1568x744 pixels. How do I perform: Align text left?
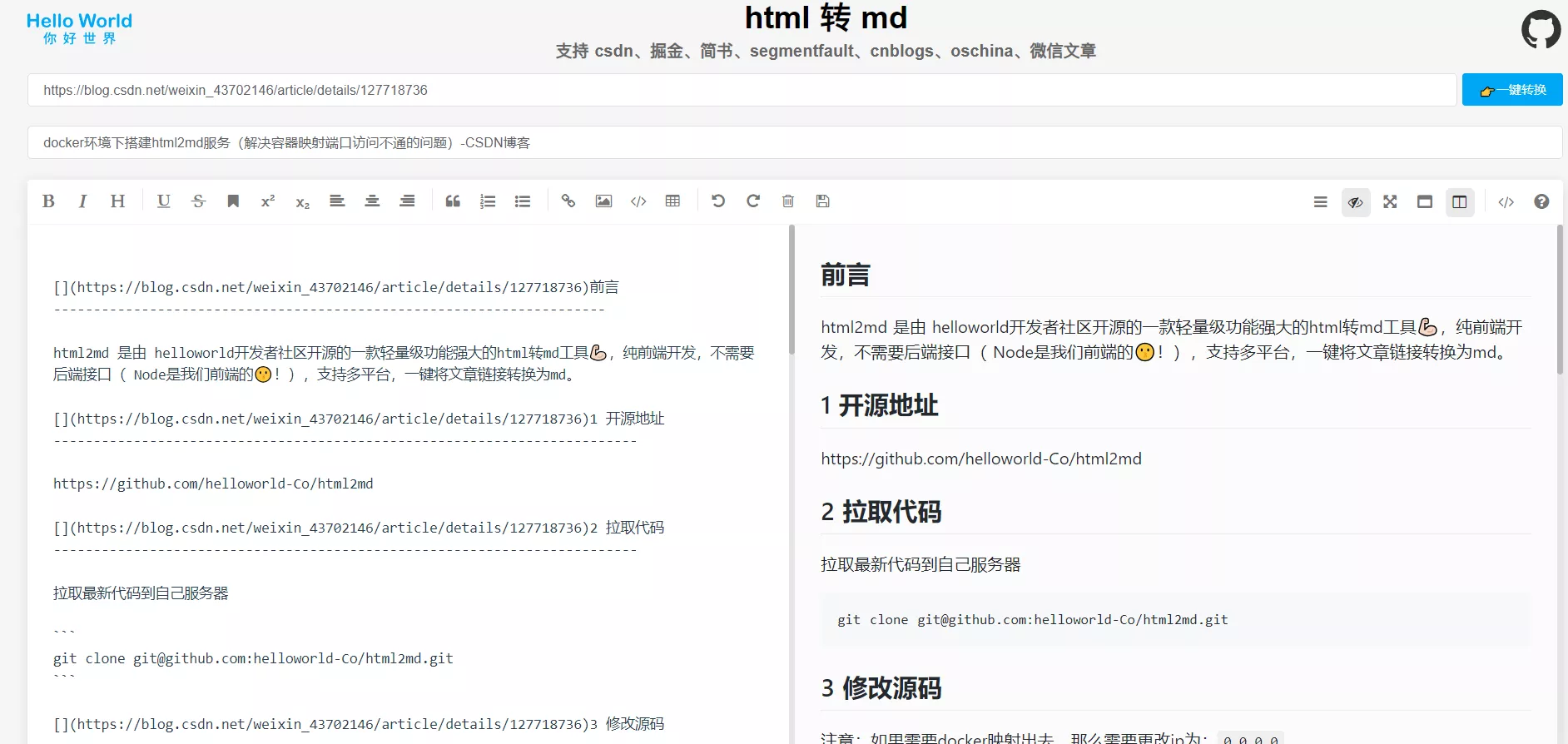click(337, 201)
